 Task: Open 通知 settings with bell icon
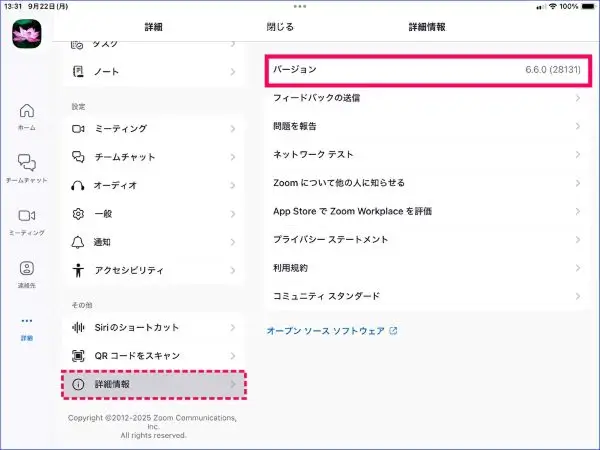pyautogui.click(x=153, y=242)
